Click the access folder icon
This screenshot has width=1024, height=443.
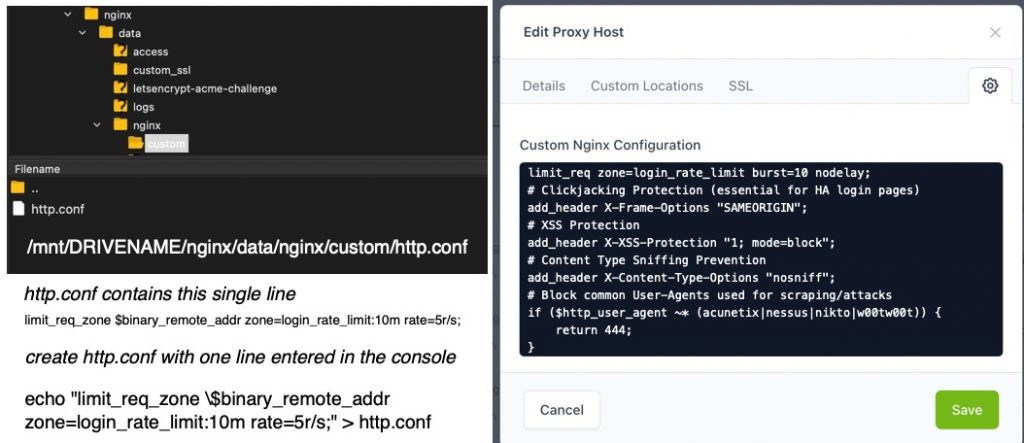(x=120, y=52)
